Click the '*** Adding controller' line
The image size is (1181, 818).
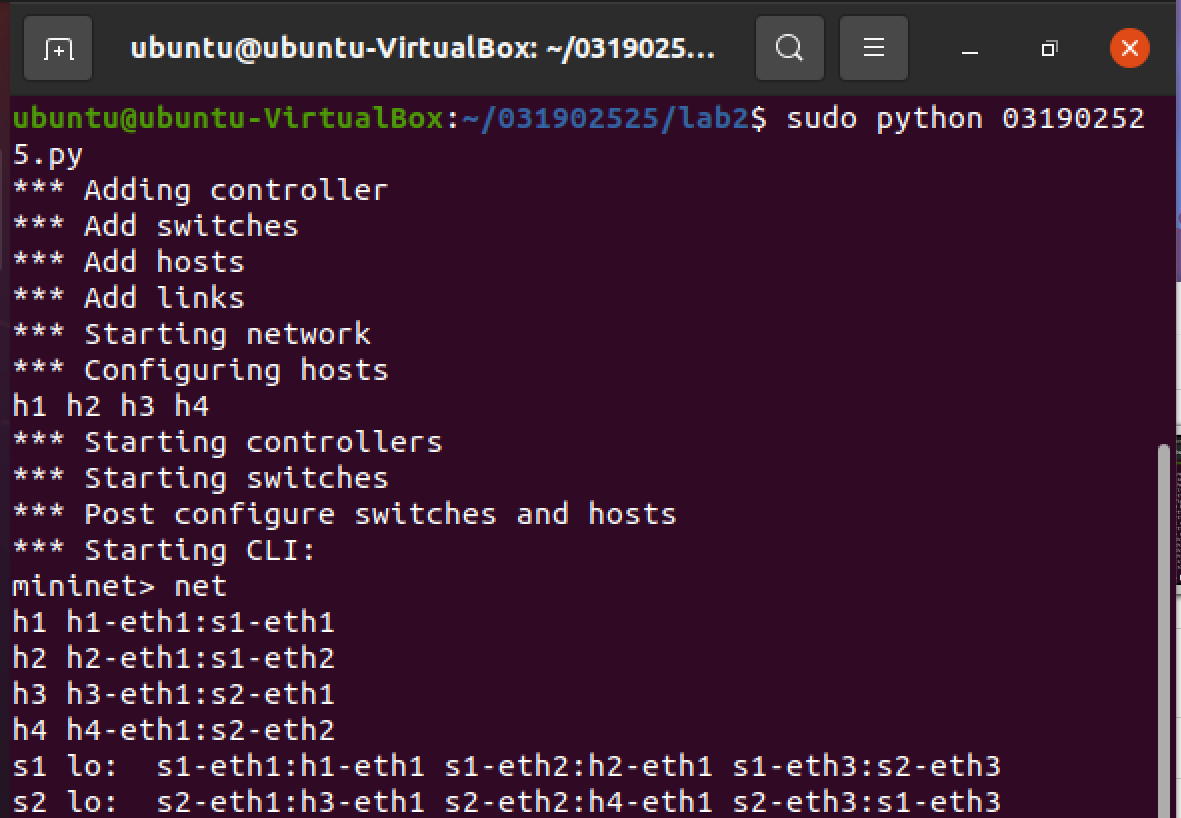pos(200,190)
